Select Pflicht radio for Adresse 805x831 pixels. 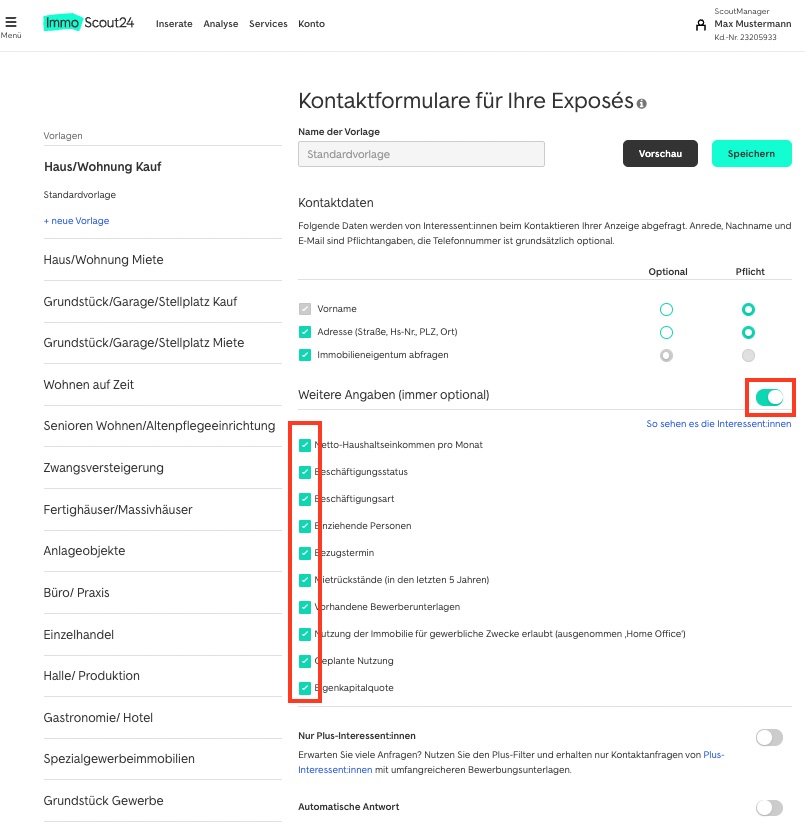point(748,332)
